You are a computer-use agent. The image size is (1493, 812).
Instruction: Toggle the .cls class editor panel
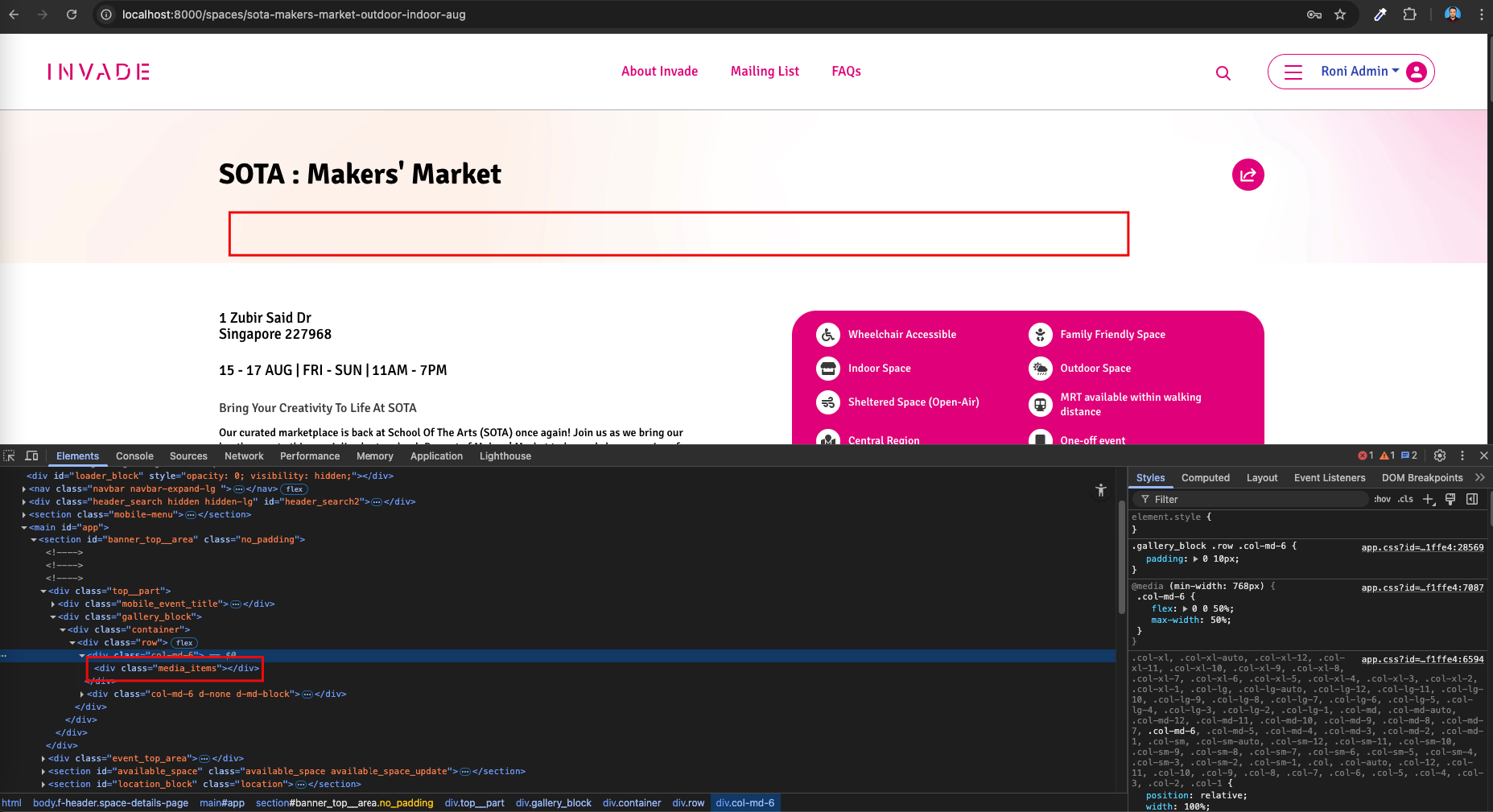tap(1405, 499)
